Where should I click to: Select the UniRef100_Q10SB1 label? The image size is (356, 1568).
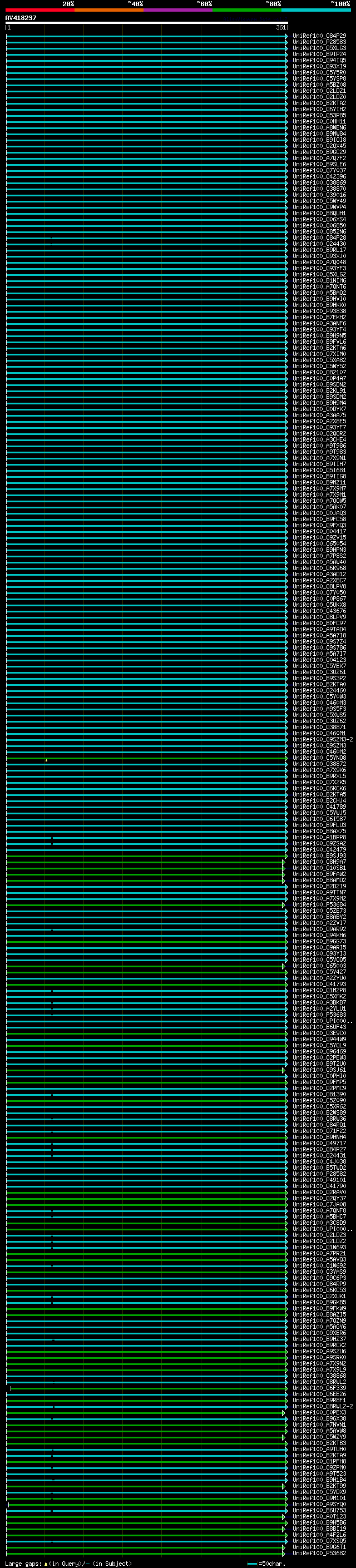(319, 868)
